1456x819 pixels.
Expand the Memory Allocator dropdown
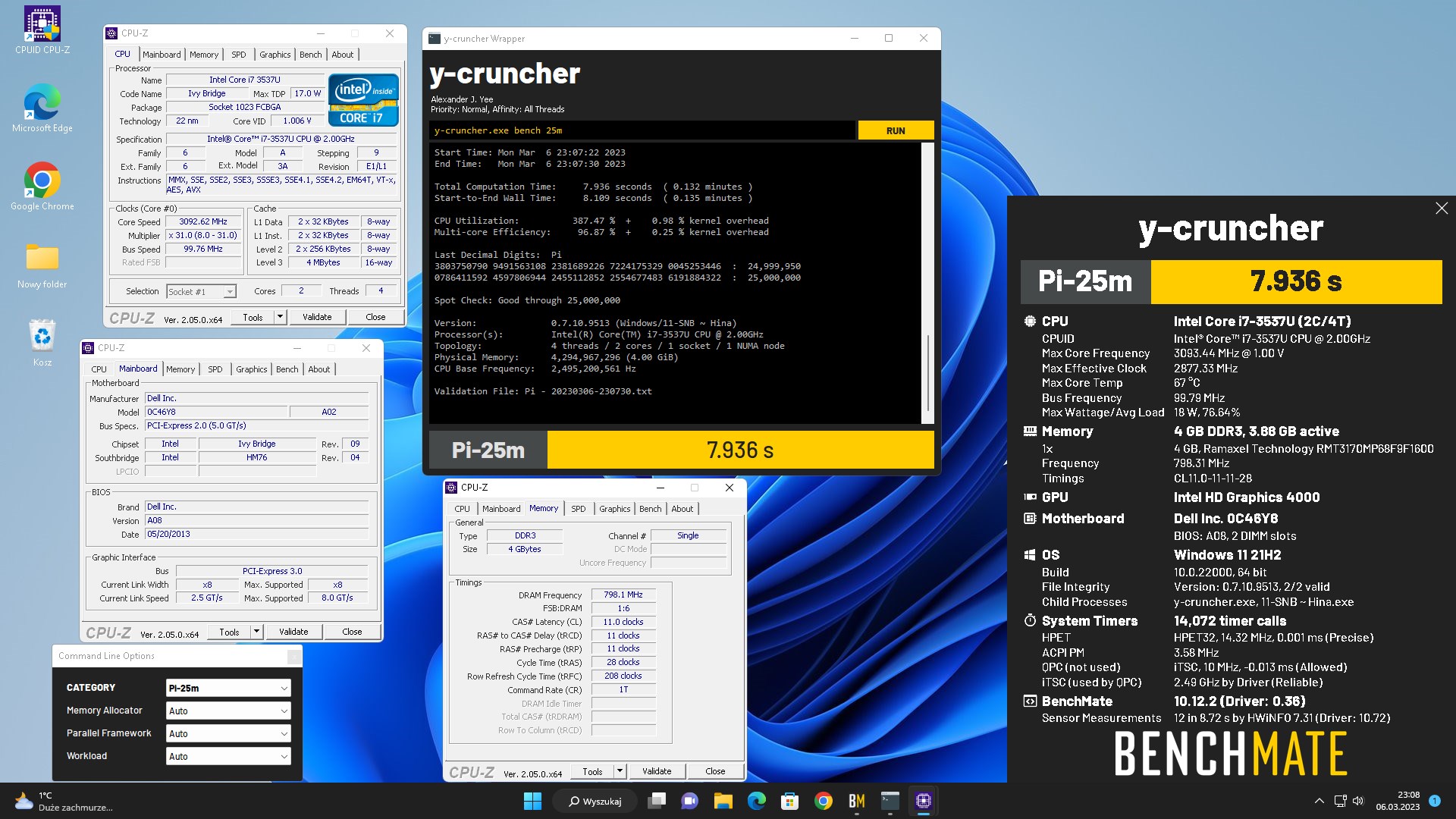[x=284, y=711]
